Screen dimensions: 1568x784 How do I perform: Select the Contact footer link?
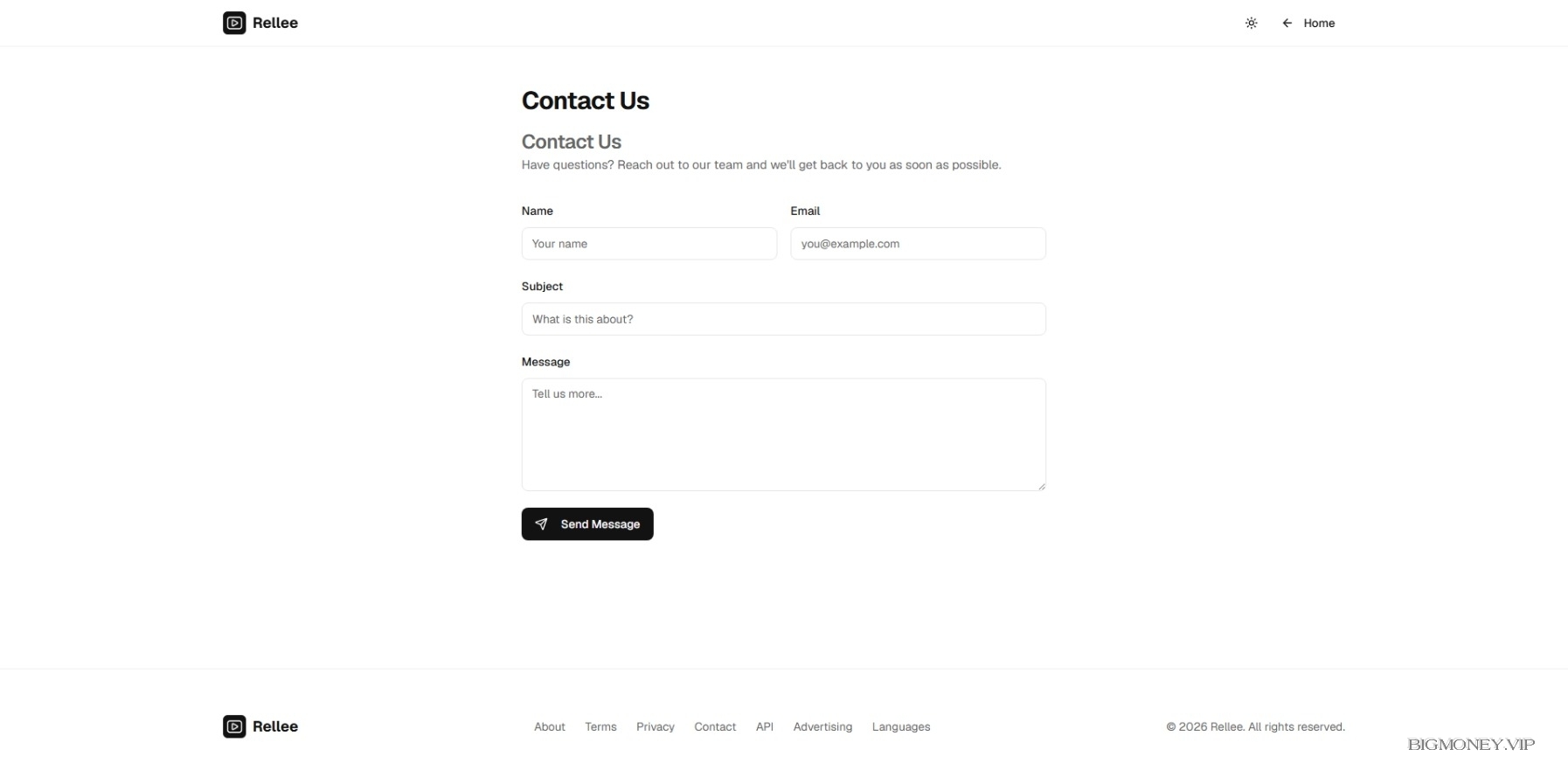714,727
